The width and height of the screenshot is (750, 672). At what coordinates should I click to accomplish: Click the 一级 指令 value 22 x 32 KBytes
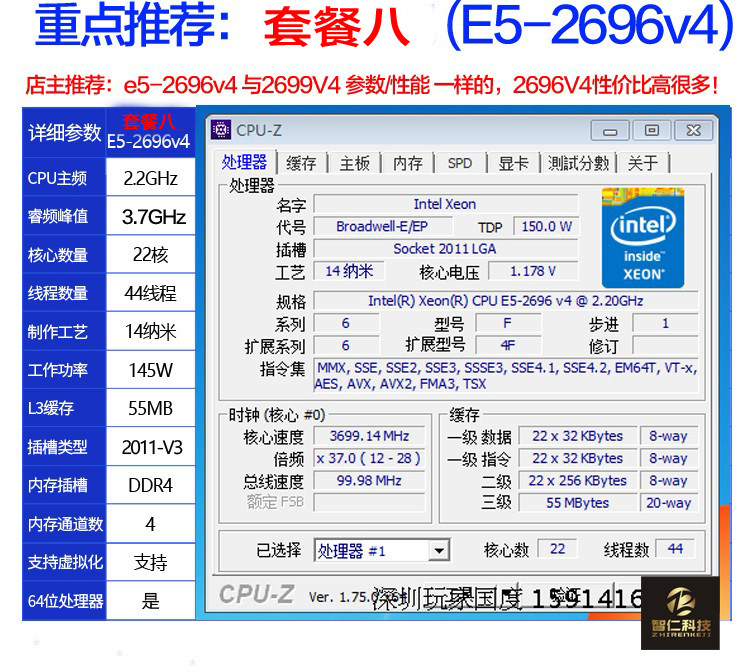(578, 458)
